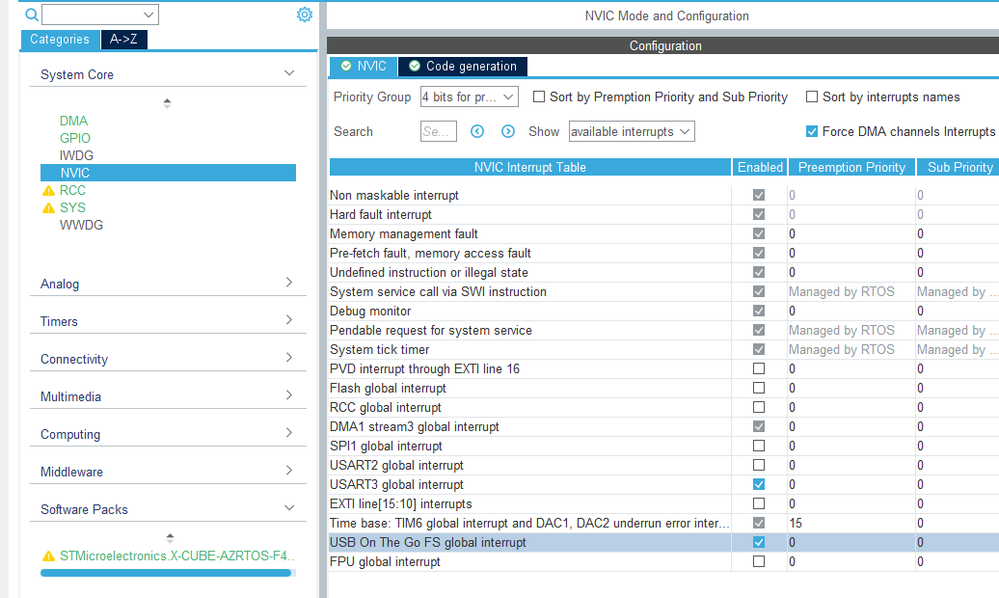999x598 pixels.
Task: Open the Show available interrupts dropdown
Action: click(631, 131)
